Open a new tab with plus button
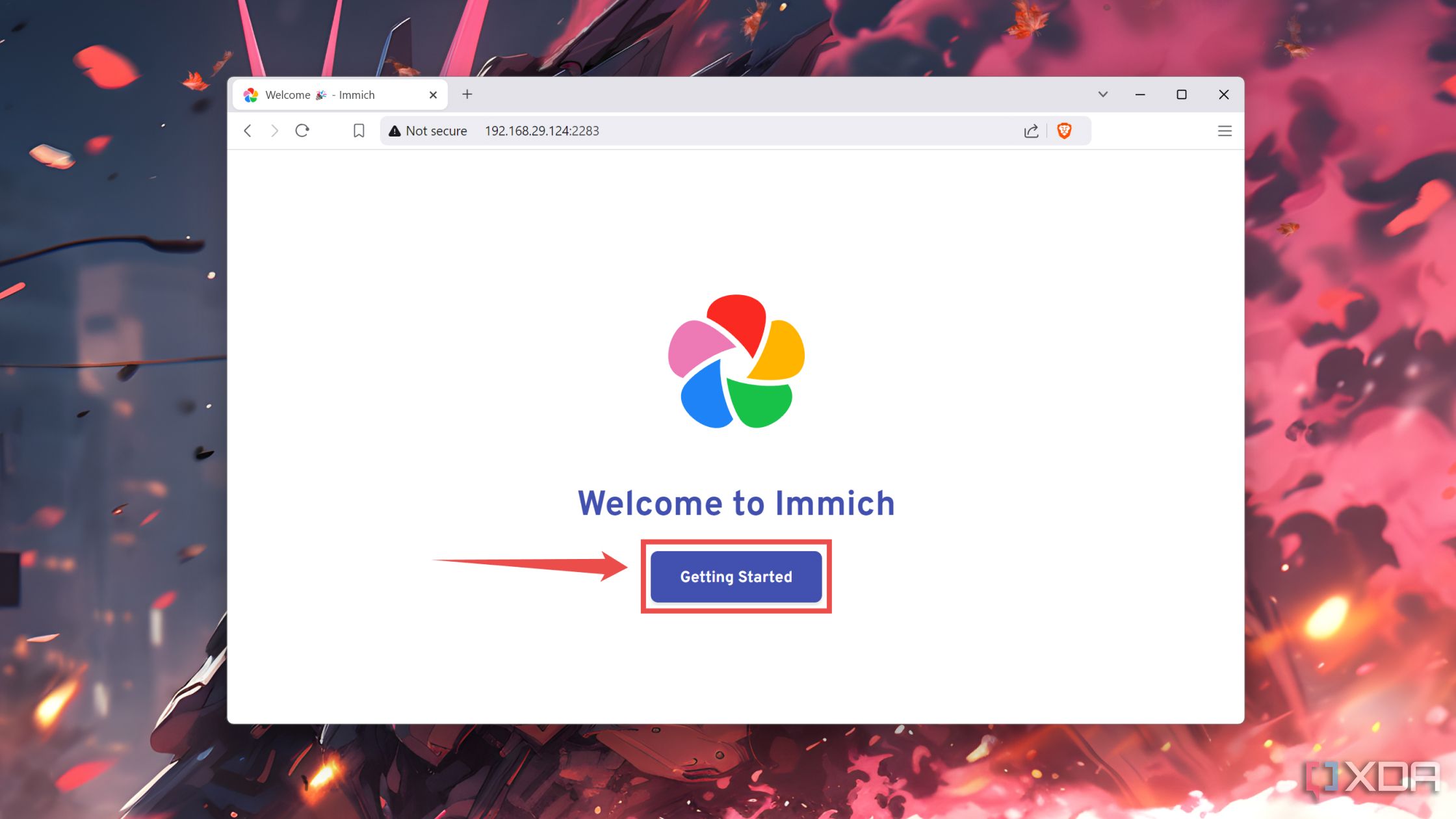This screenshot has width=1456, height=819. click(467, 94)
